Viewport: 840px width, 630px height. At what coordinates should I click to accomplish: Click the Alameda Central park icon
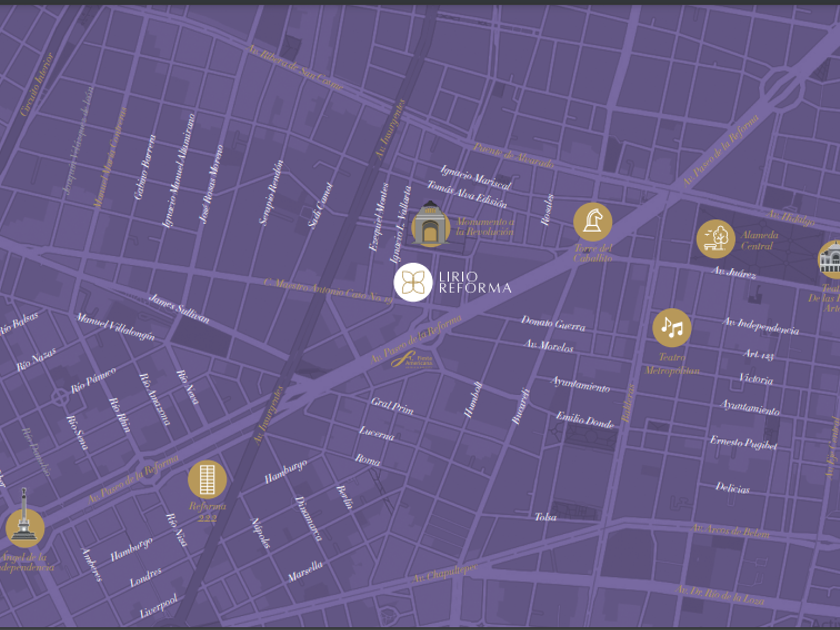[x=716, y=239]
